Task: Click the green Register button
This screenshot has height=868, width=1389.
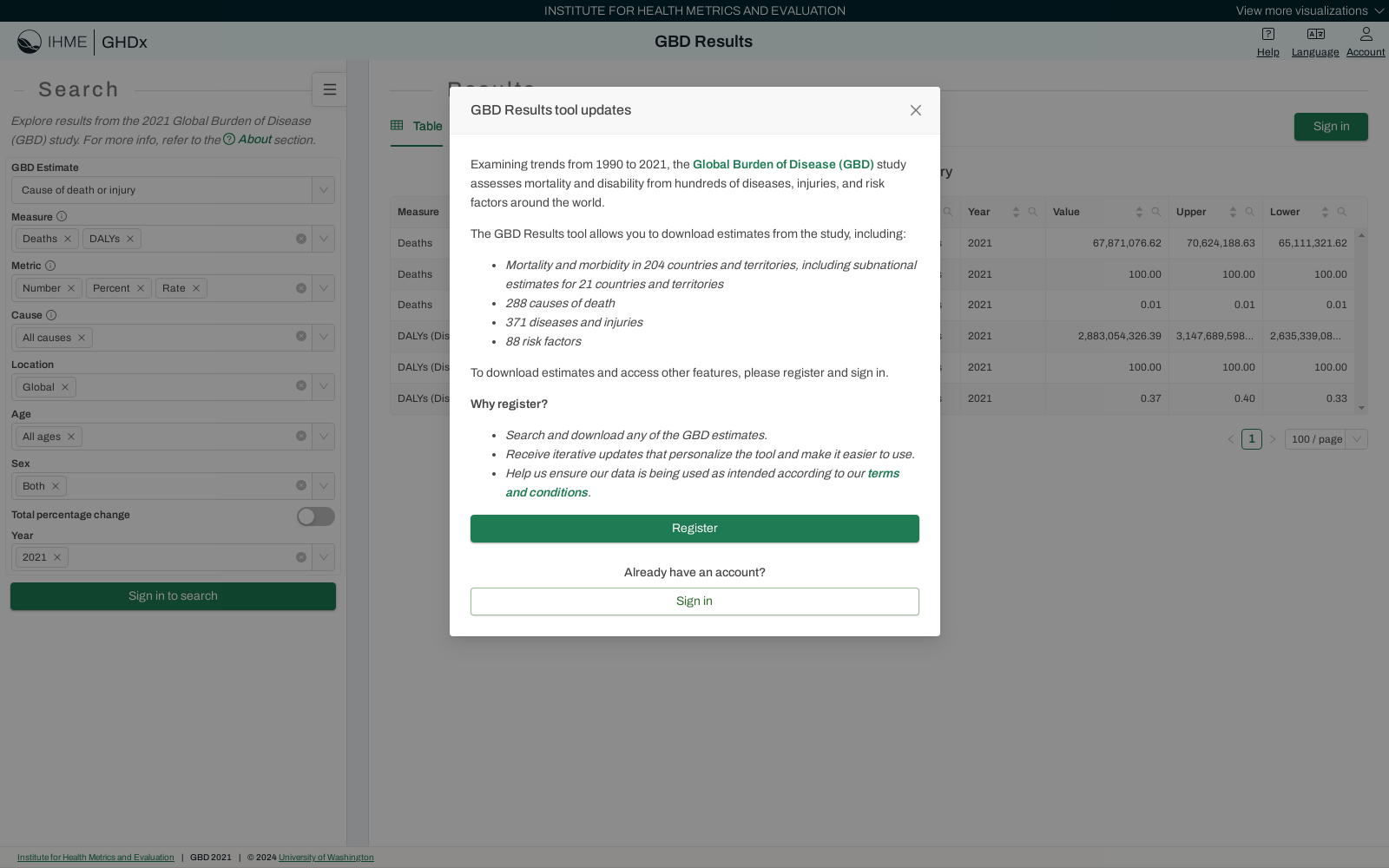Action: click(x=694, y=529)
